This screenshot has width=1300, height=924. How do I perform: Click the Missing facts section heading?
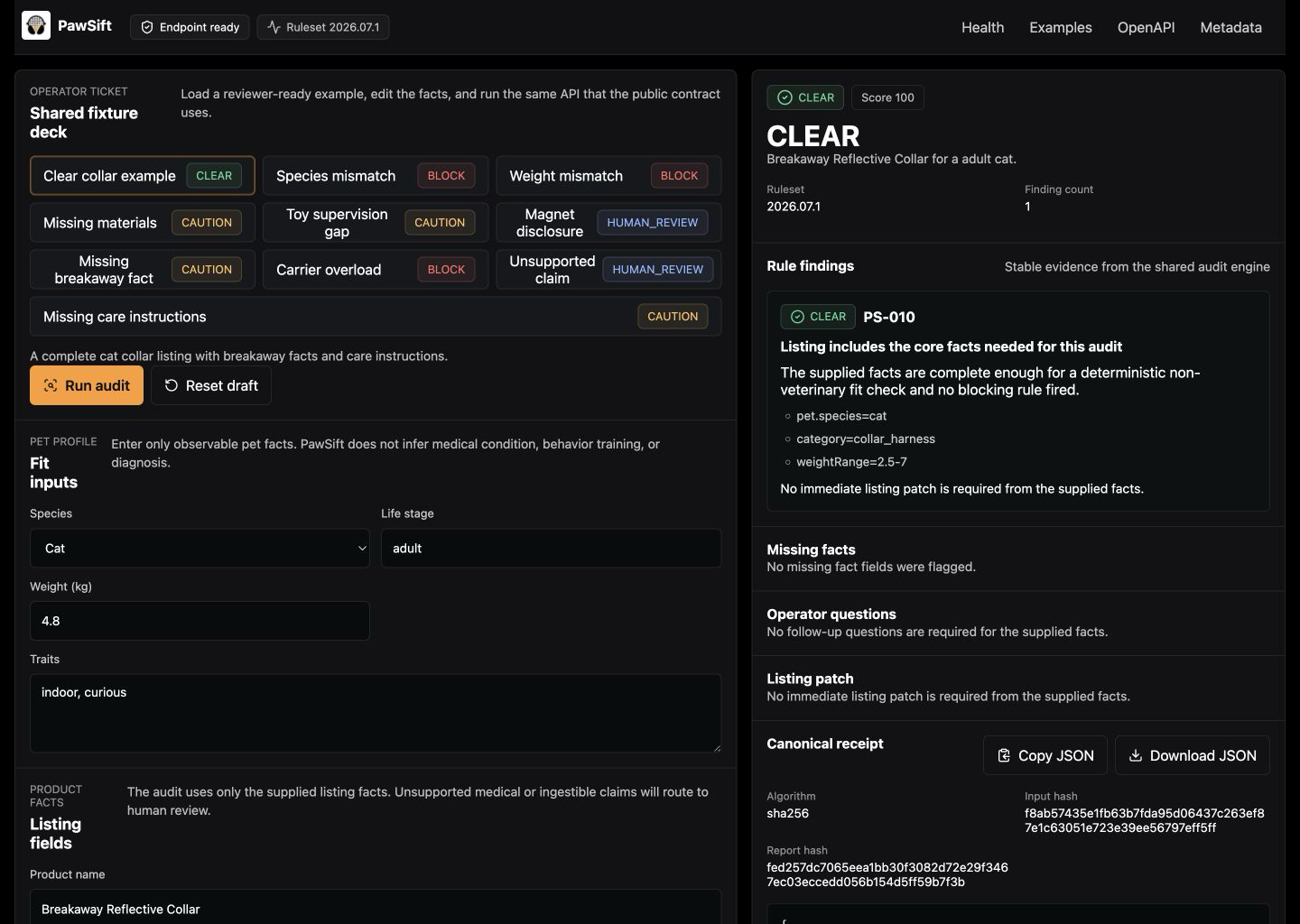(x=811, y=550)
